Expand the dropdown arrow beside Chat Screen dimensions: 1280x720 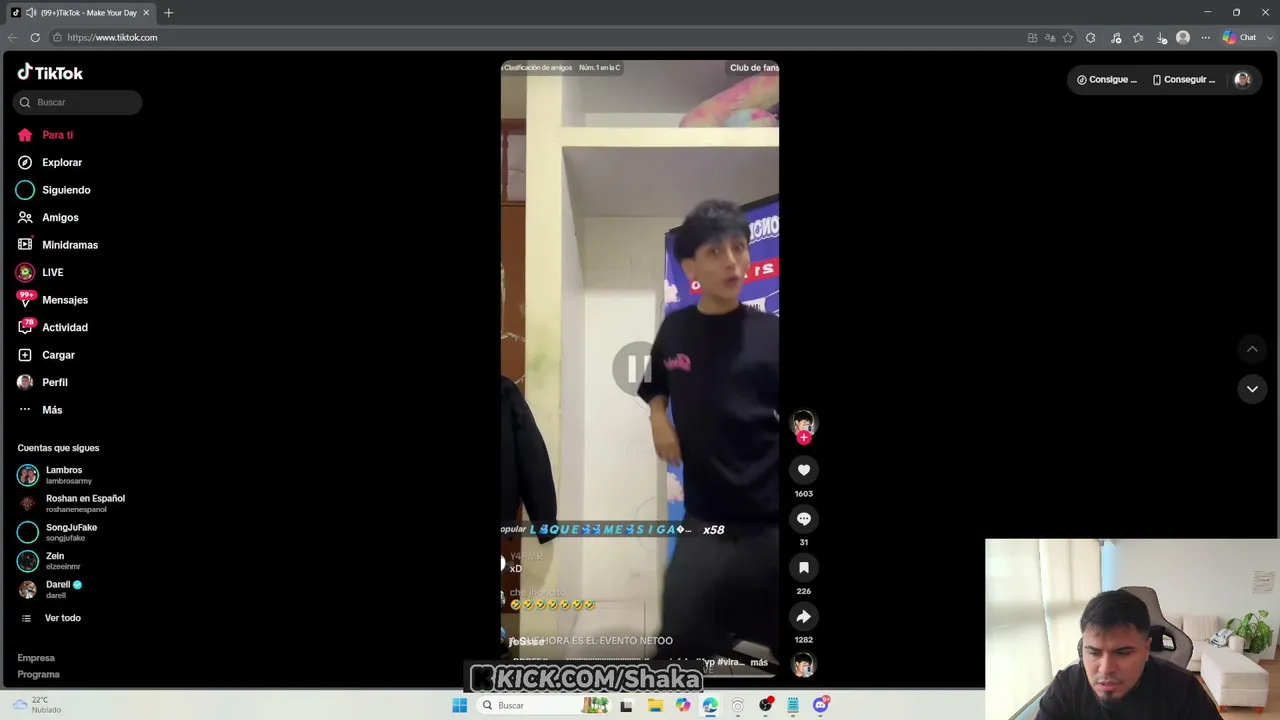coord(1269,38)
